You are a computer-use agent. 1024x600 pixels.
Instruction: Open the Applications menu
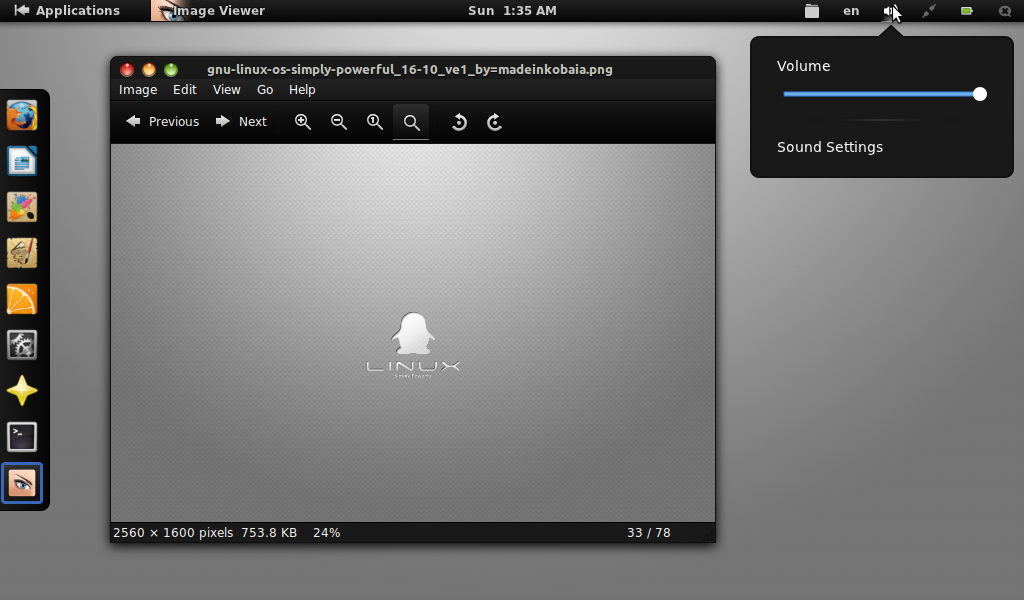(x=67, y=10)
